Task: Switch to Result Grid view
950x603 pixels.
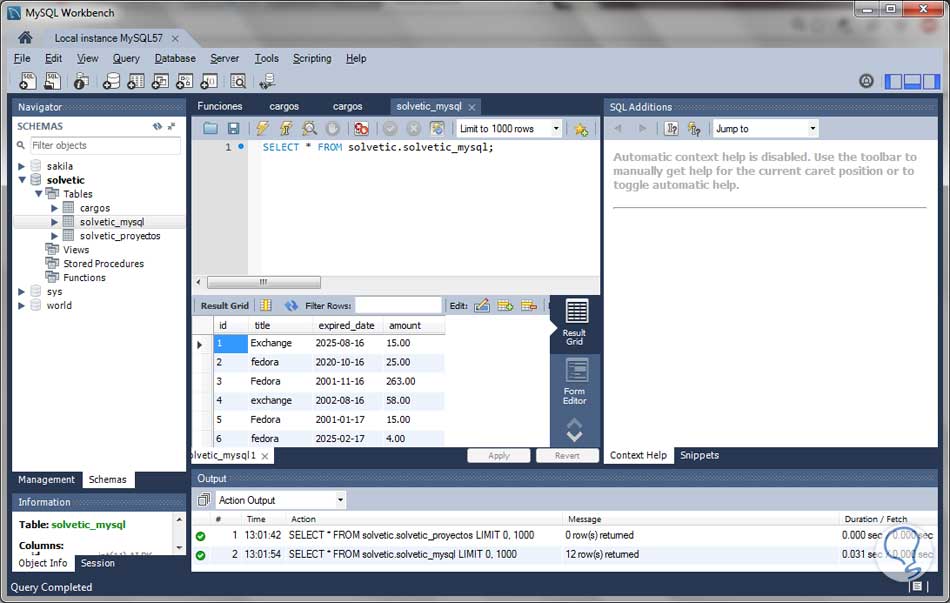Action: pyautogui.click(x=575, y=322)
